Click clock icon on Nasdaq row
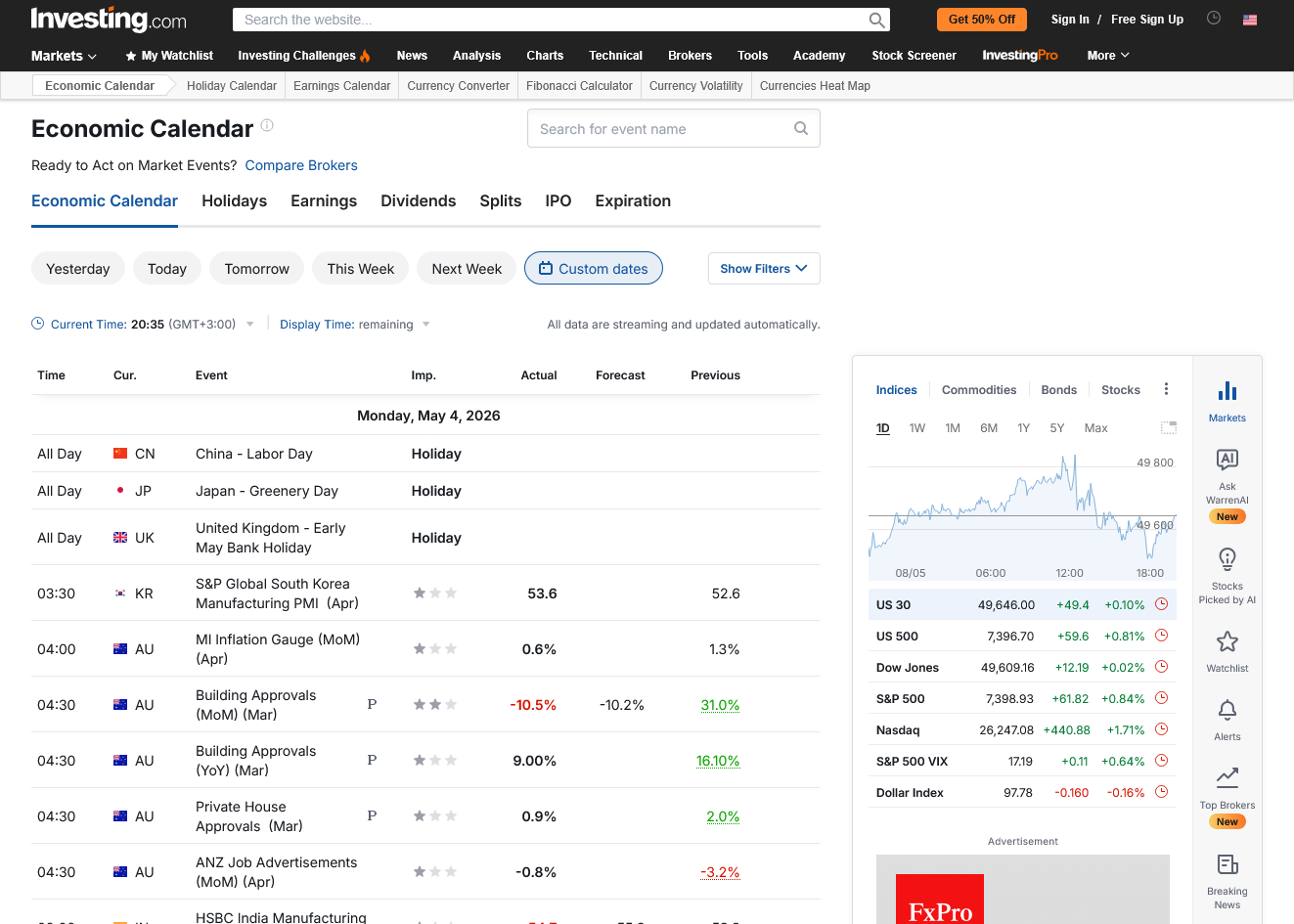 1162,729
